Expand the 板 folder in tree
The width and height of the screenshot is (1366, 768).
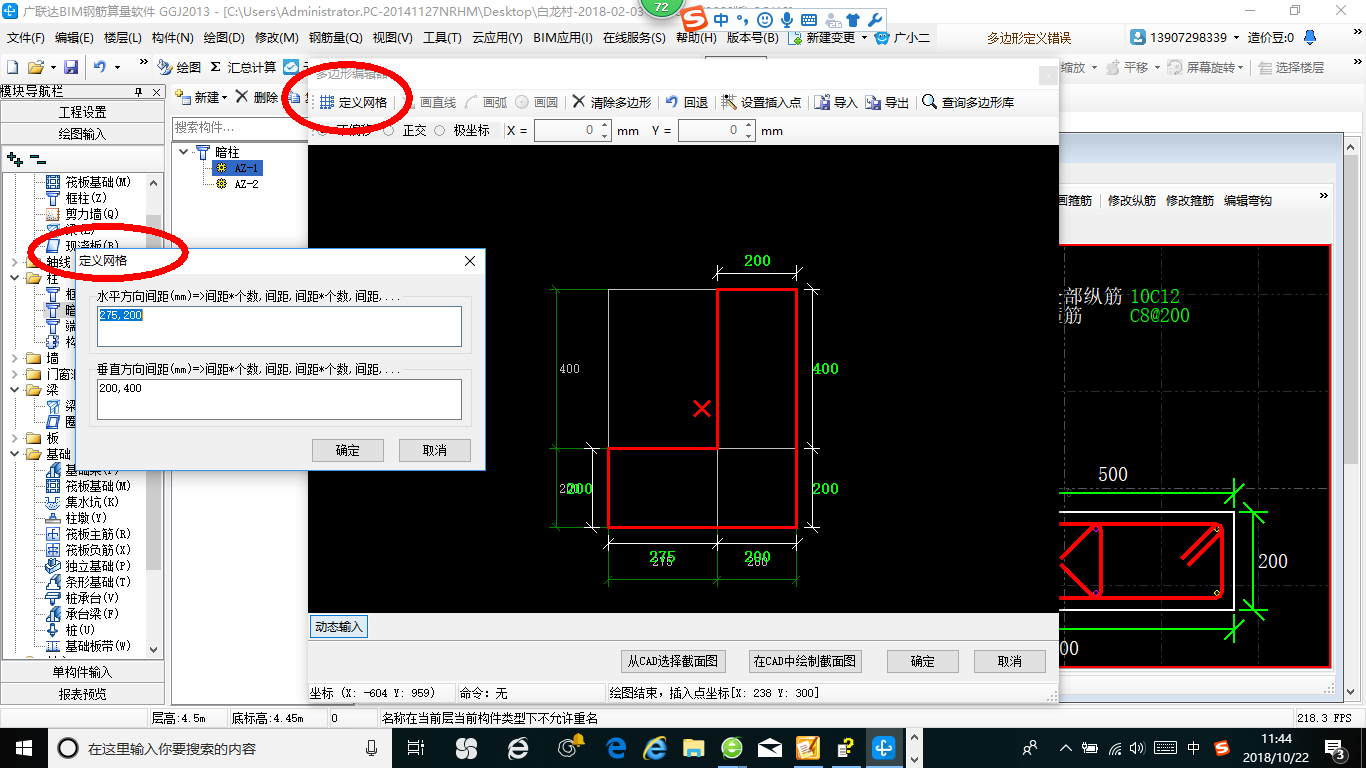(13, 438)
